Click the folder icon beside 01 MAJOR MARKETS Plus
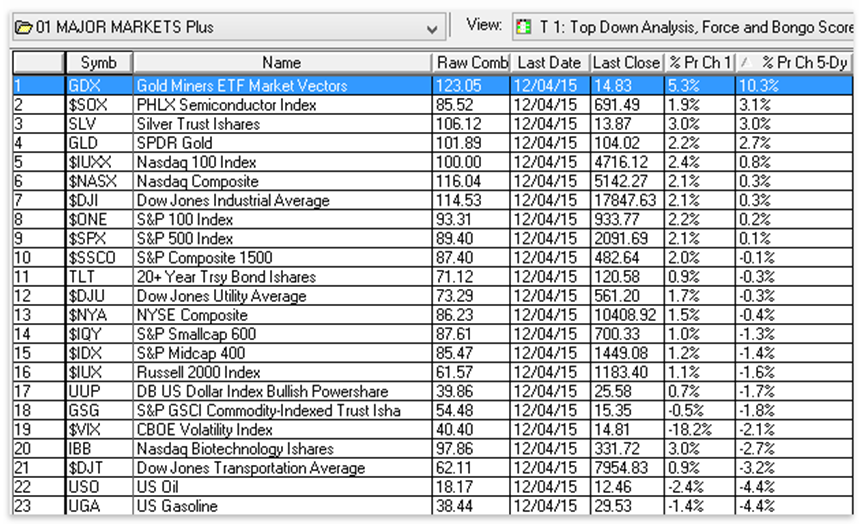Image resolution: width=863 pixels, height=524 pixels. click(24, 27)
